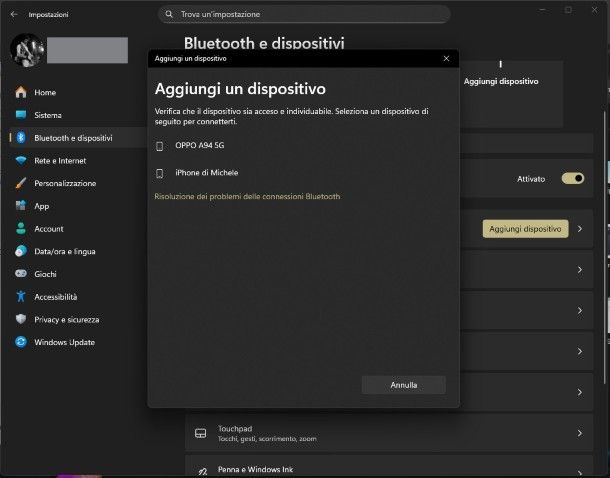Click the Touchpad icon in settings list
This screenshot has height=478, width=610.
(201, 433)
